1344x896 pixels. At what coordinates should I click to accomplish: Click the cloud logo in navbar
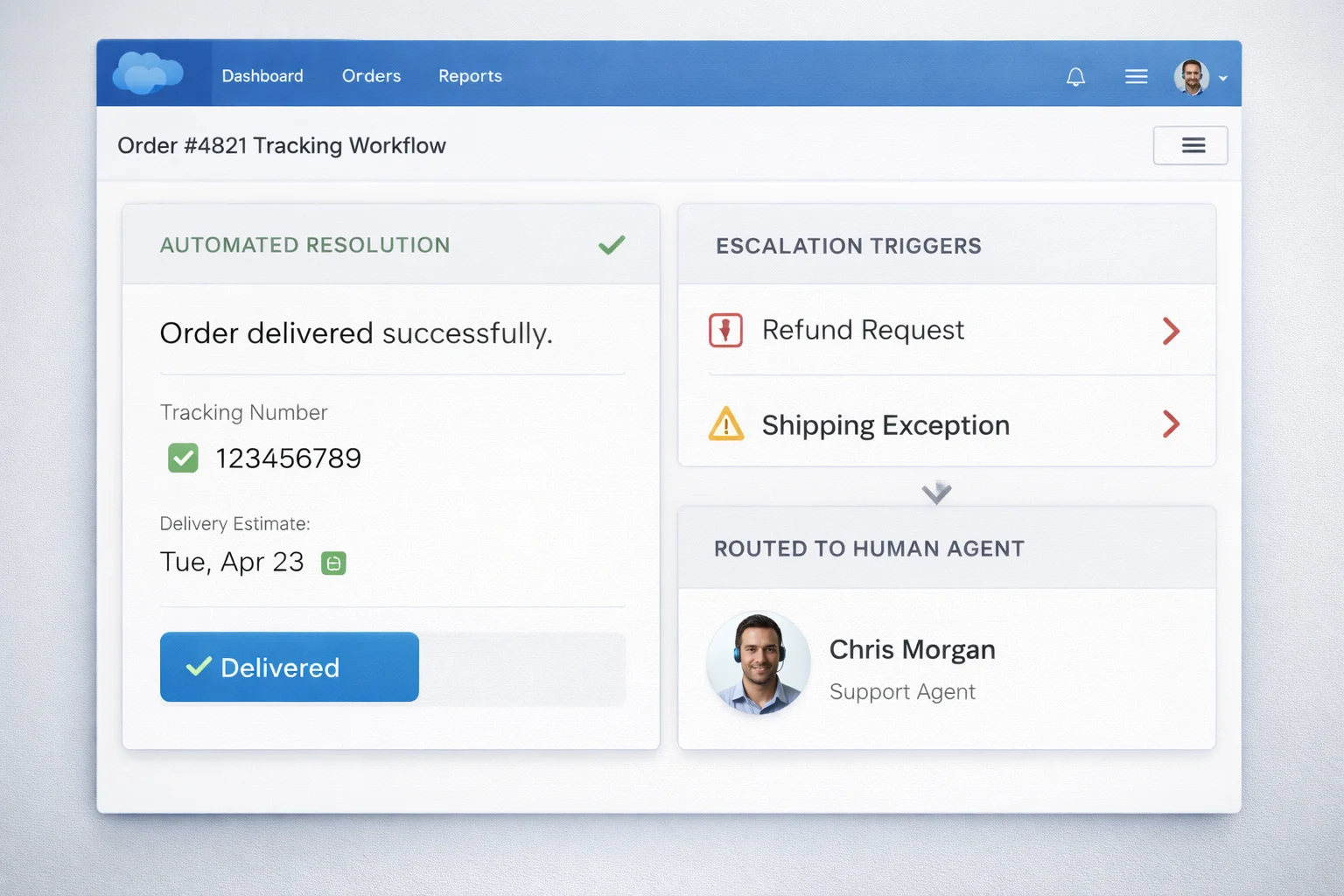[149, 74]
